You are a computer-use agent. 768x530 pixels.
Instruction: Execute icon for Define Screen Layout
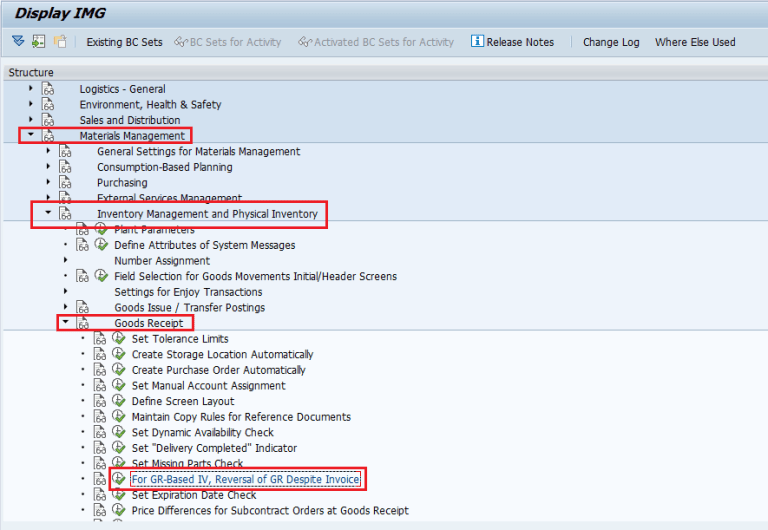[119, 401]
